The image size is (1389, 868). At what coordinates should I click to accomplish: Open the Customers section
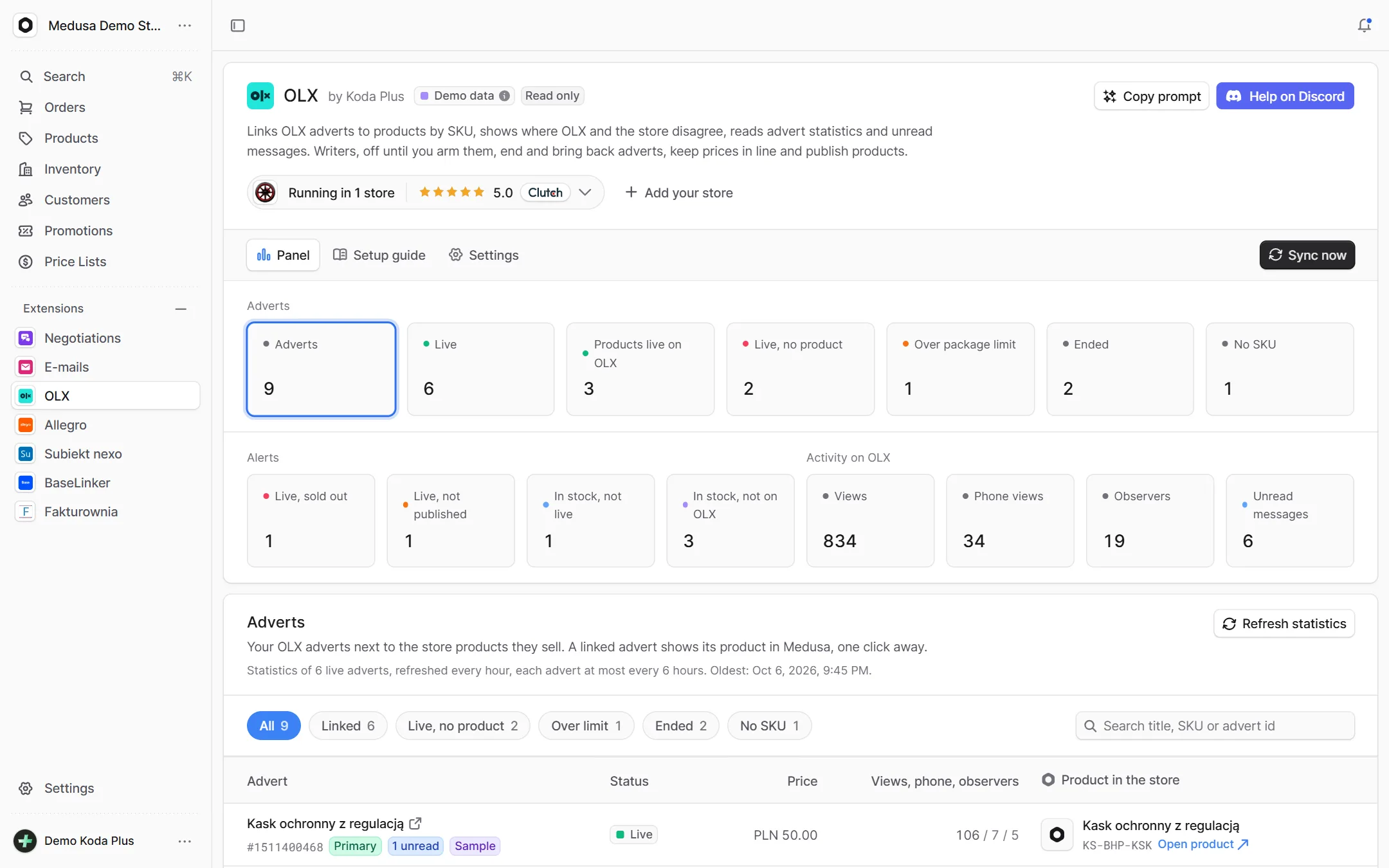105,200
